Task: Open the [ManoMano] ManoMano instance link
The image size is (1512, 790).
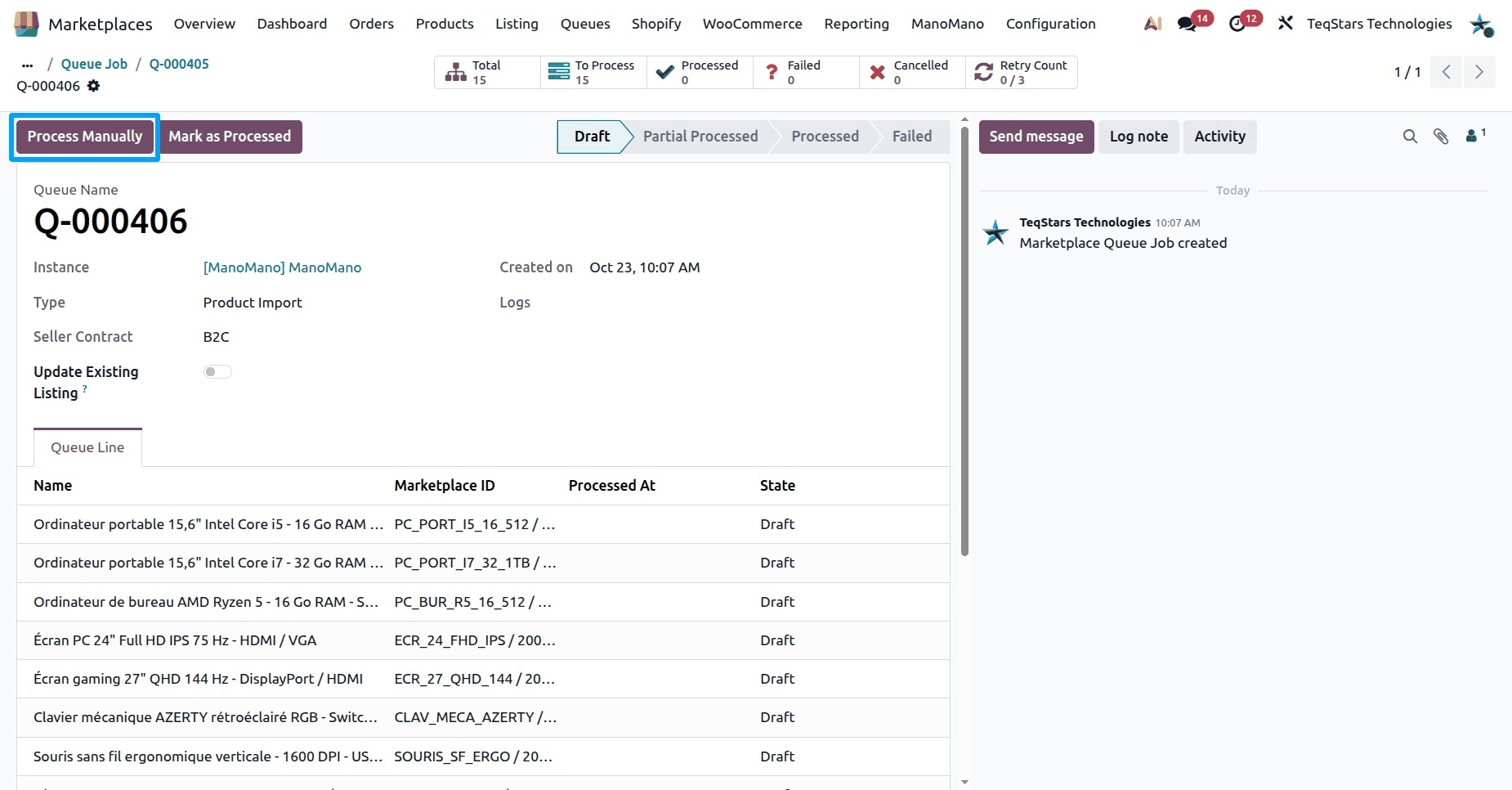Action: pos(282,267)
